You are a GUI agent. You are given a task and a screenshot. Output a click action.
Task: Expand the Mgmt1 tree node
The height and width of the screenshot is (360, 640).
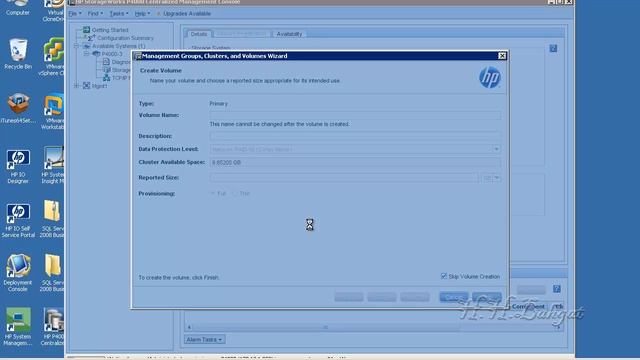tap(76, 86)
